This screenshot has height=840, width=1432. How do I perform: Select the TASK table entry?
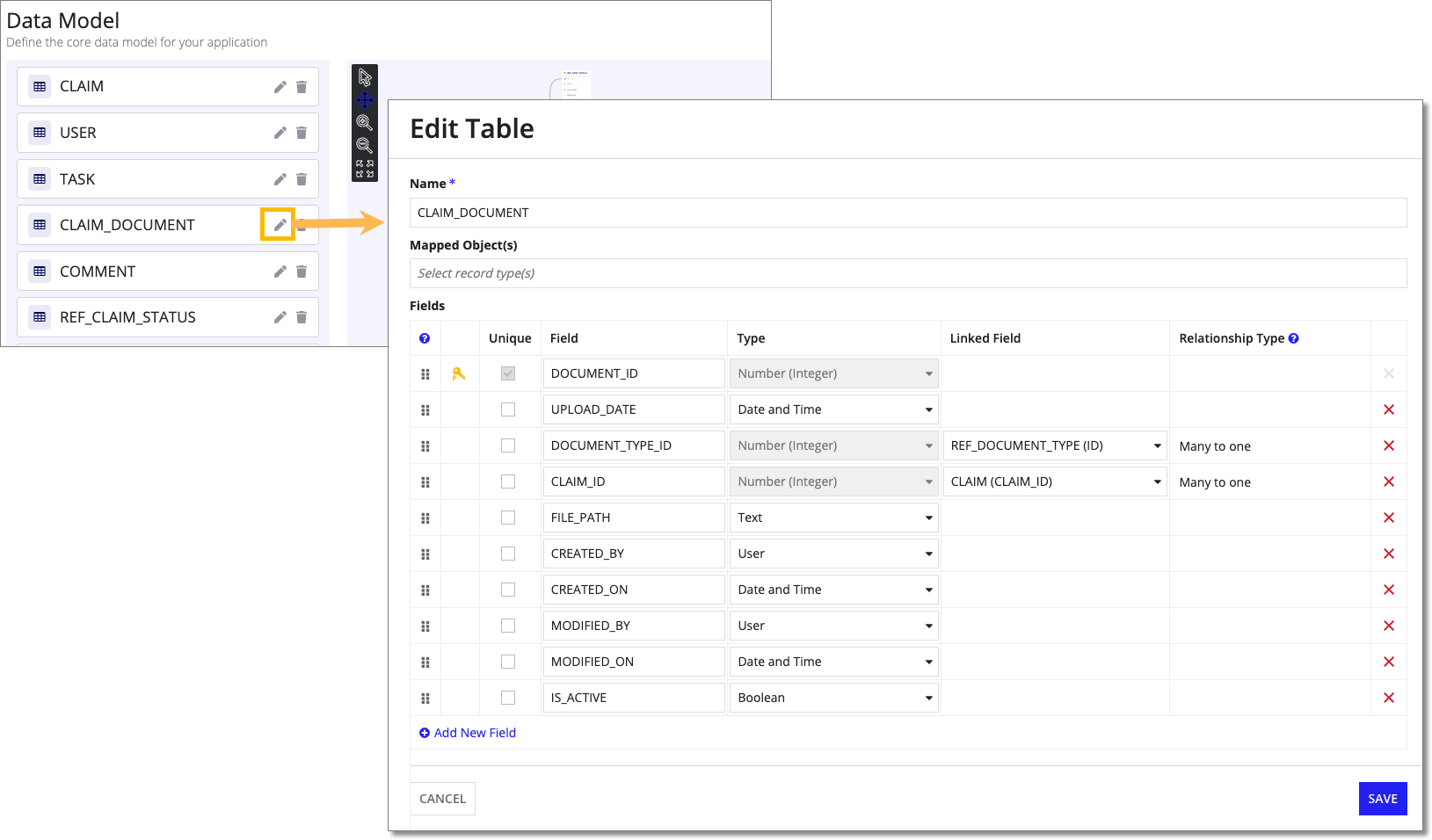pos(167,179)
